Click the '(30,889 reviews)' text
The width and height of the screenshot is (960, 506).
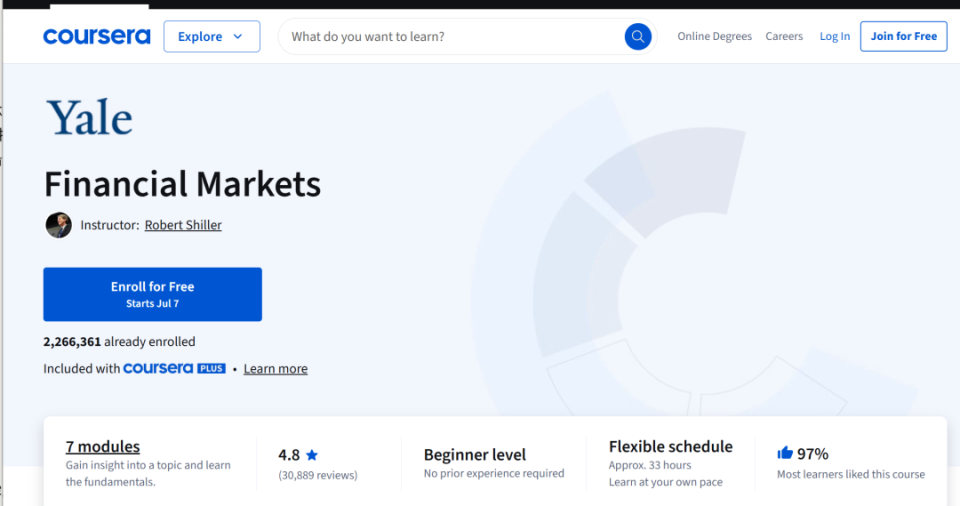(x=318, y=475)
